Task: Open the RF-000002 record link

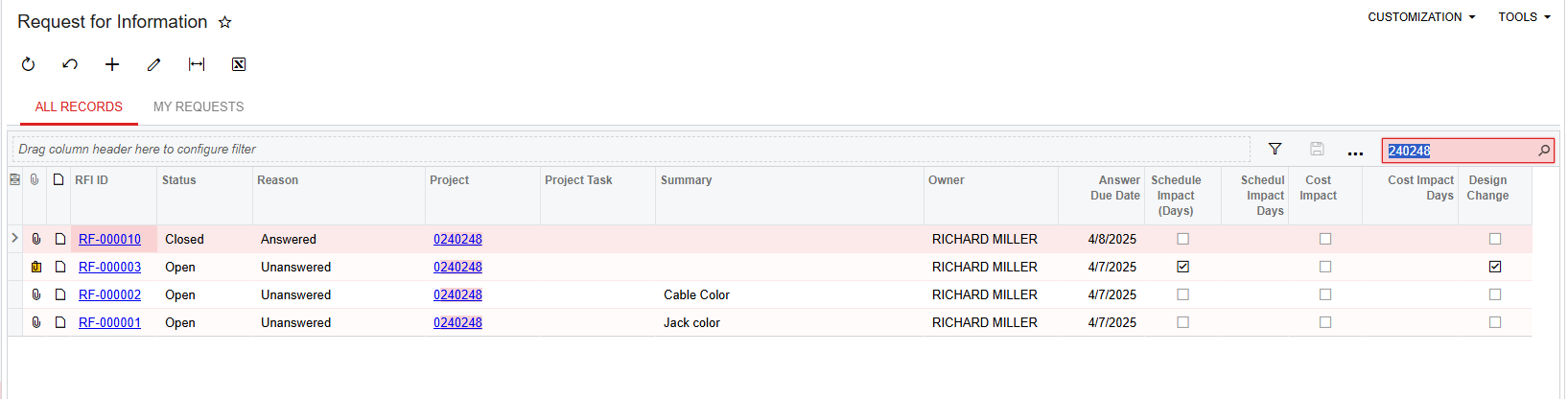Action: pyautogui.click(x=109, y=294)
